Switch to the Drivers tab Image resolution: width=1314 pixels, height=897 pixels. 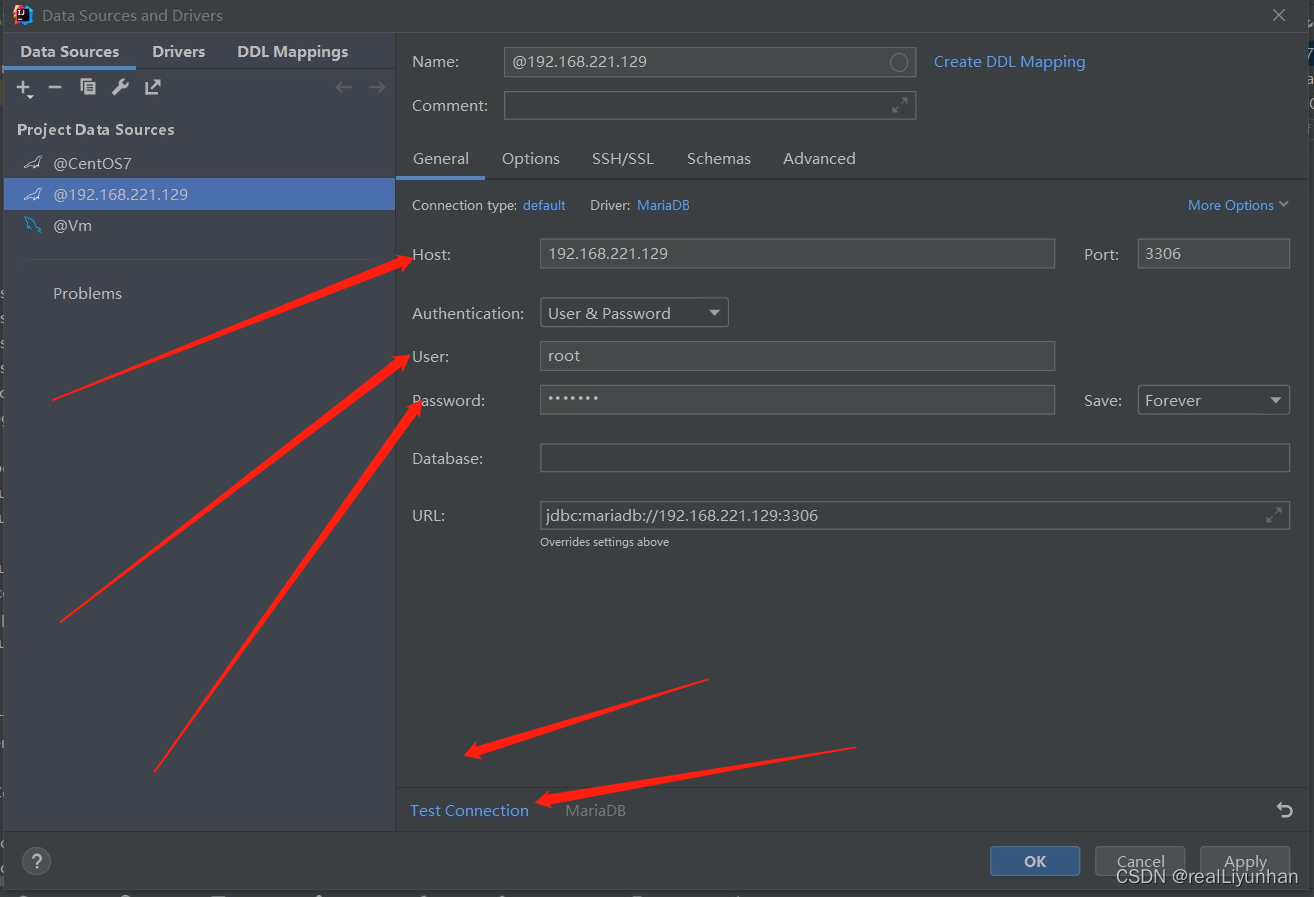pyautogui.click(x=179, y=52)
